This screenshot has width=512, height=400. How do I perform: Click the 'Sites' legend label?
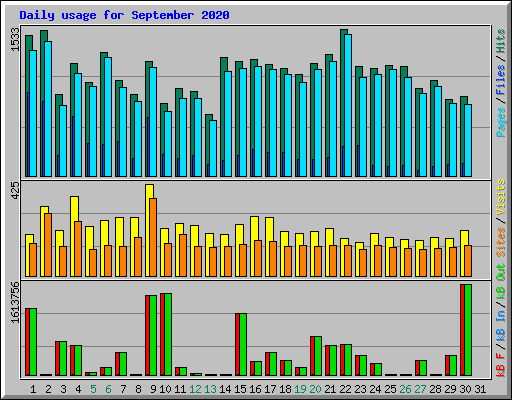pyautogui.click(x=500, y=242)
